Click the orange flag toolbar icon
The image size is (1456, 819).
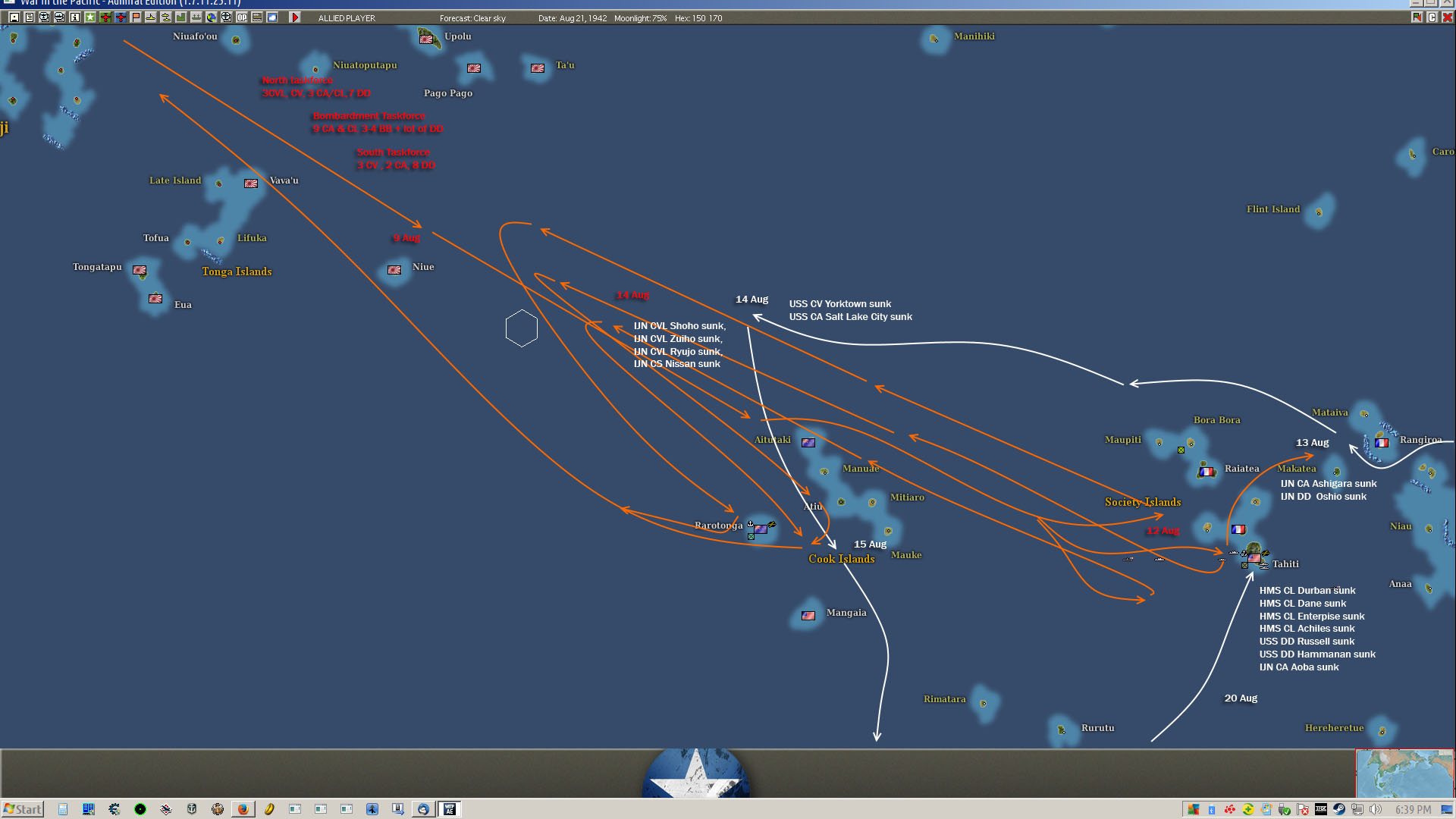(x=135, y=17)
